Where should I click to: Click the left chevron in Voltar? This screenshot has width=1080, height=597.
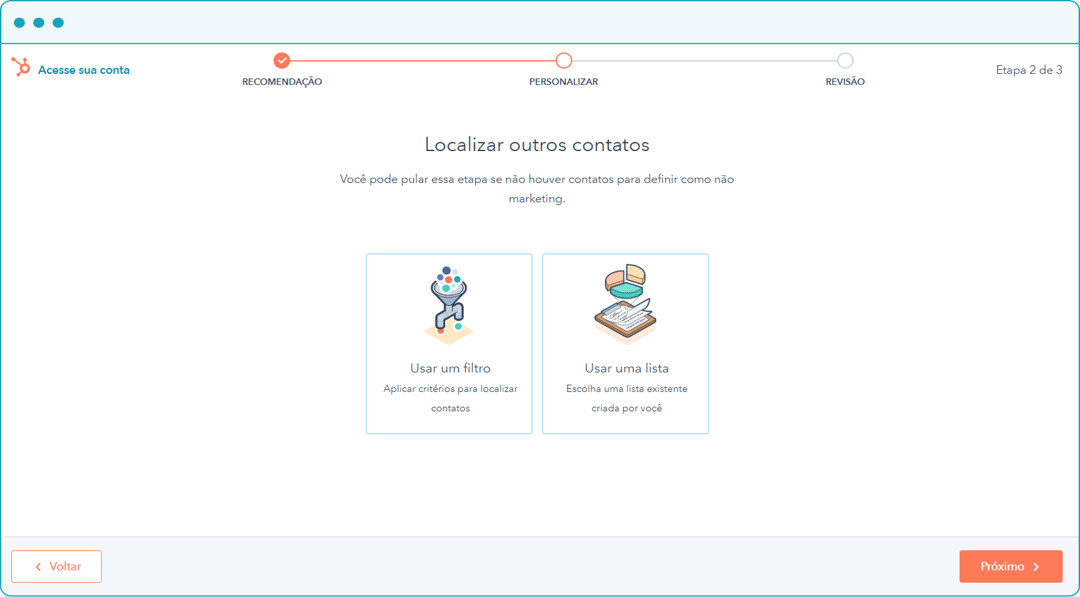pyautogui.click(x=38, y=567)
